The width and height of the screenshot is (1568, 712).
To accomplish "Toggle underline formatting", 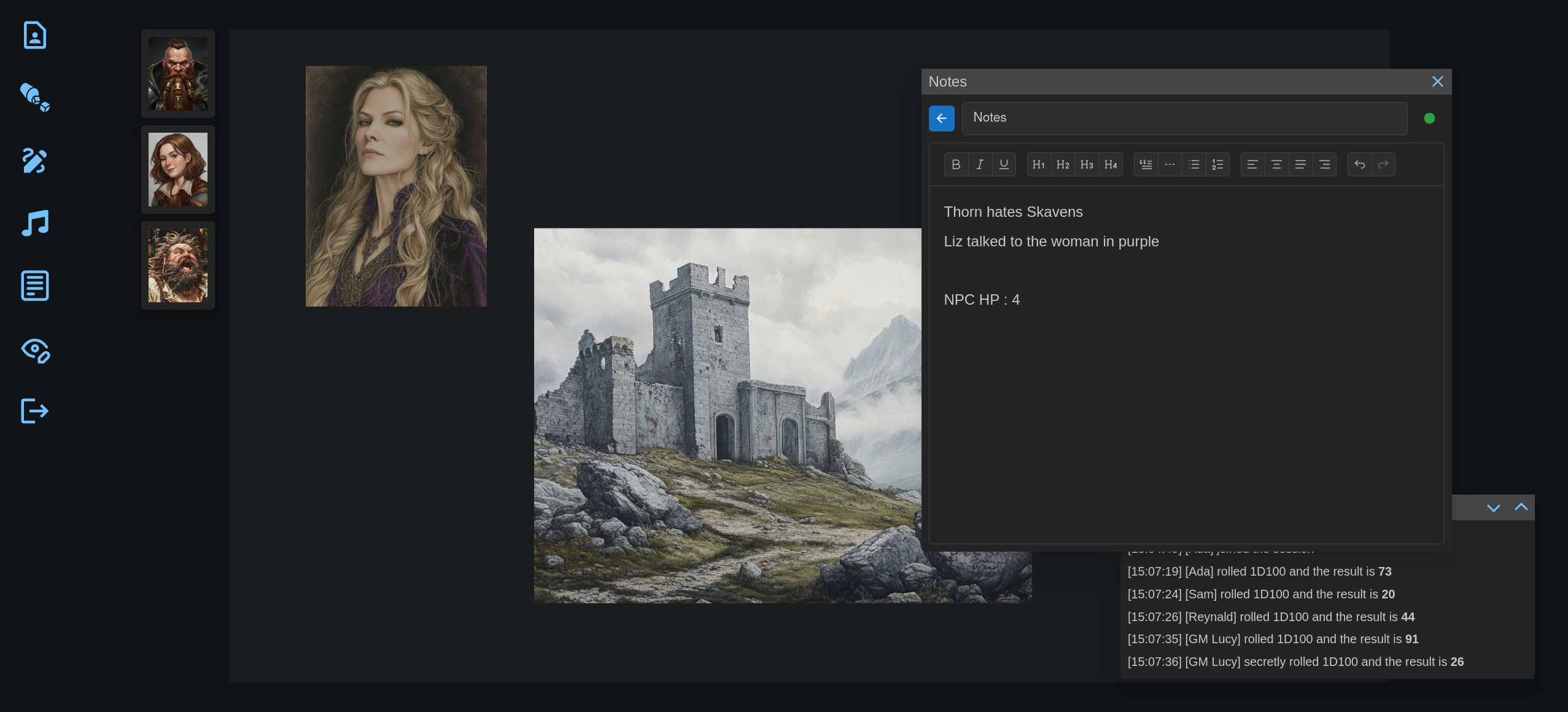I will pyautogui.click(x=1003, y=164).
